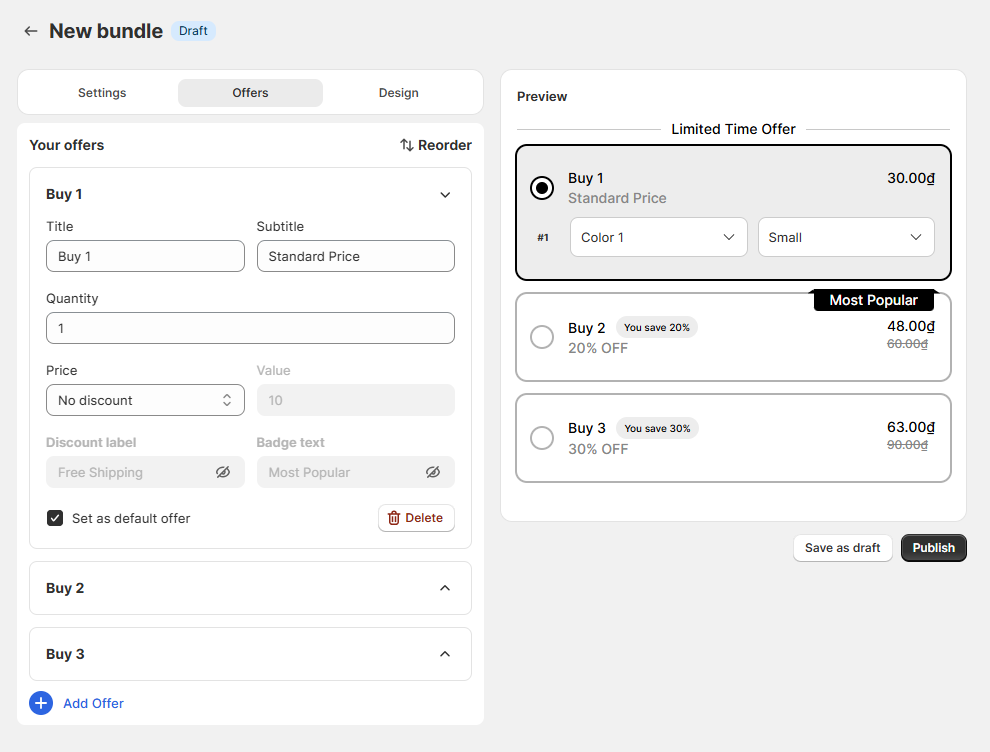990x752 pixels.
Task: Select the Buy 3 radio button in preview
Action: coord(542,438)
